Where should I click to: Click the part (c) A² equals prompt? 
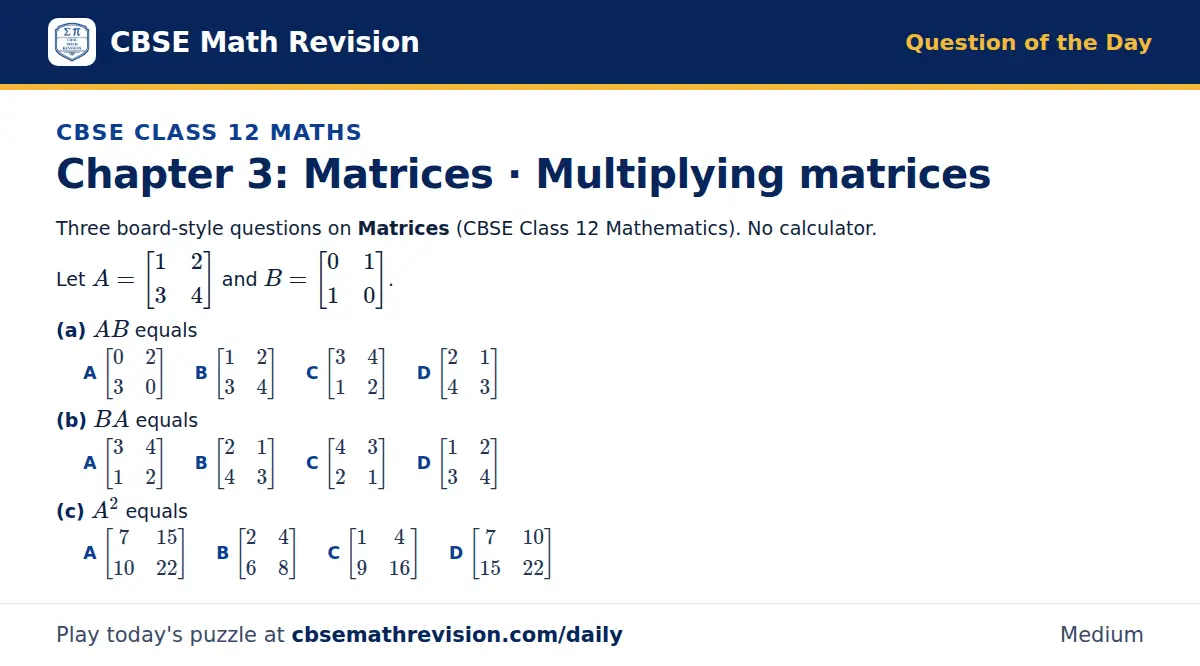(x=122, y=510)
